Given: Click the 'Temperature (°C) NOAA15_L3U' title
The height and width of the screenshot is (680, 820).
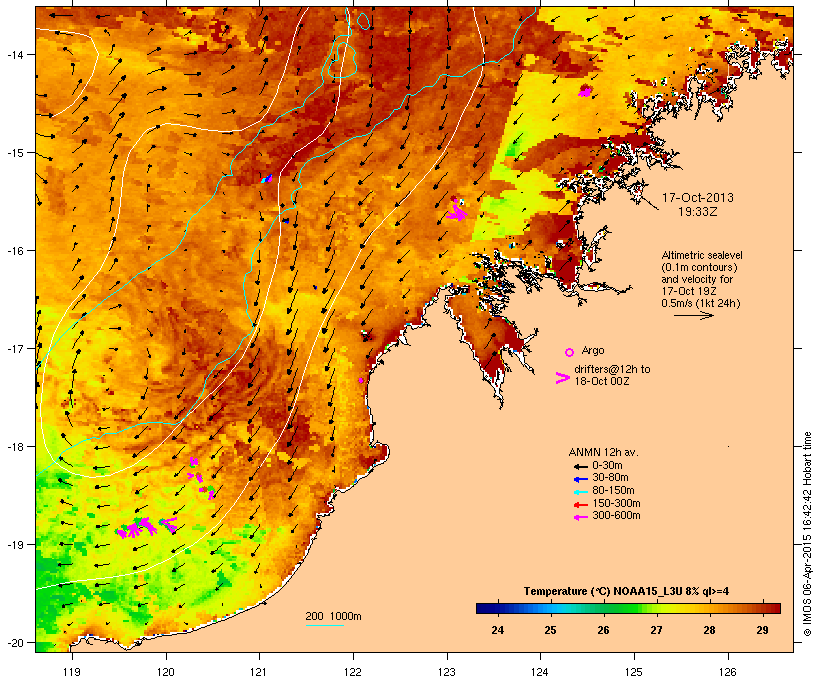Looking at the screenshot, I should tap(602, 591).
